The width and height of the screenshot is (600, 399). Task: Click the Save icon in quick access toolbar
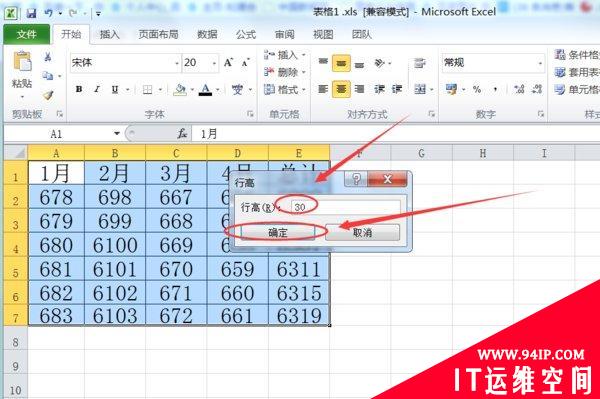pyautogui.click(x=31, y=13)
